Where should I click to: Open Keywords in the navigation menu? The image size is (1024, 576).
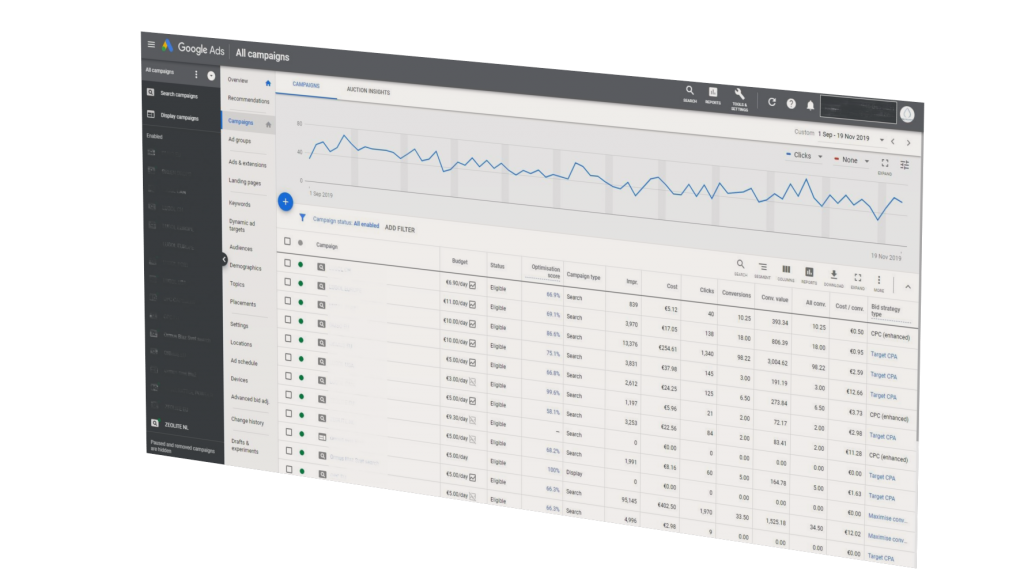click(x=240, y=203)
